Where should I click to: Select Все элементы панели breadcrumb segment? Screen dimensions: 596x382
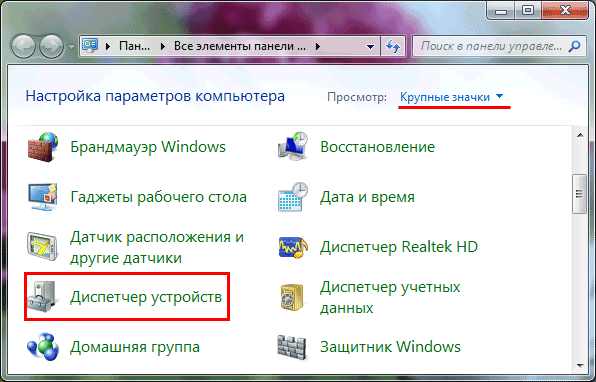[x=239, y=46]
